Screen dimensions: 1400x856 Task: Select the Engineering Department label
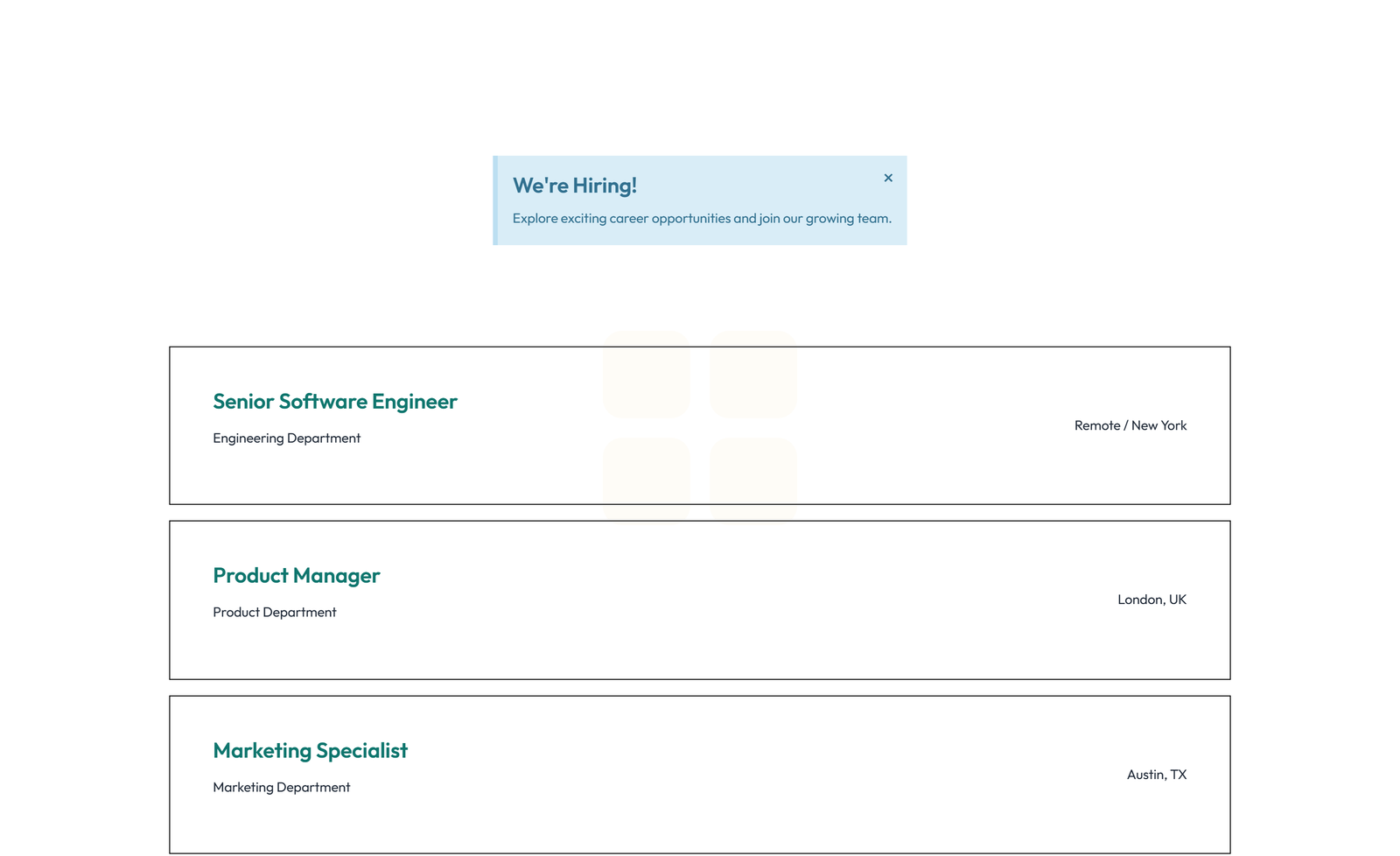(x=286, y=438)
